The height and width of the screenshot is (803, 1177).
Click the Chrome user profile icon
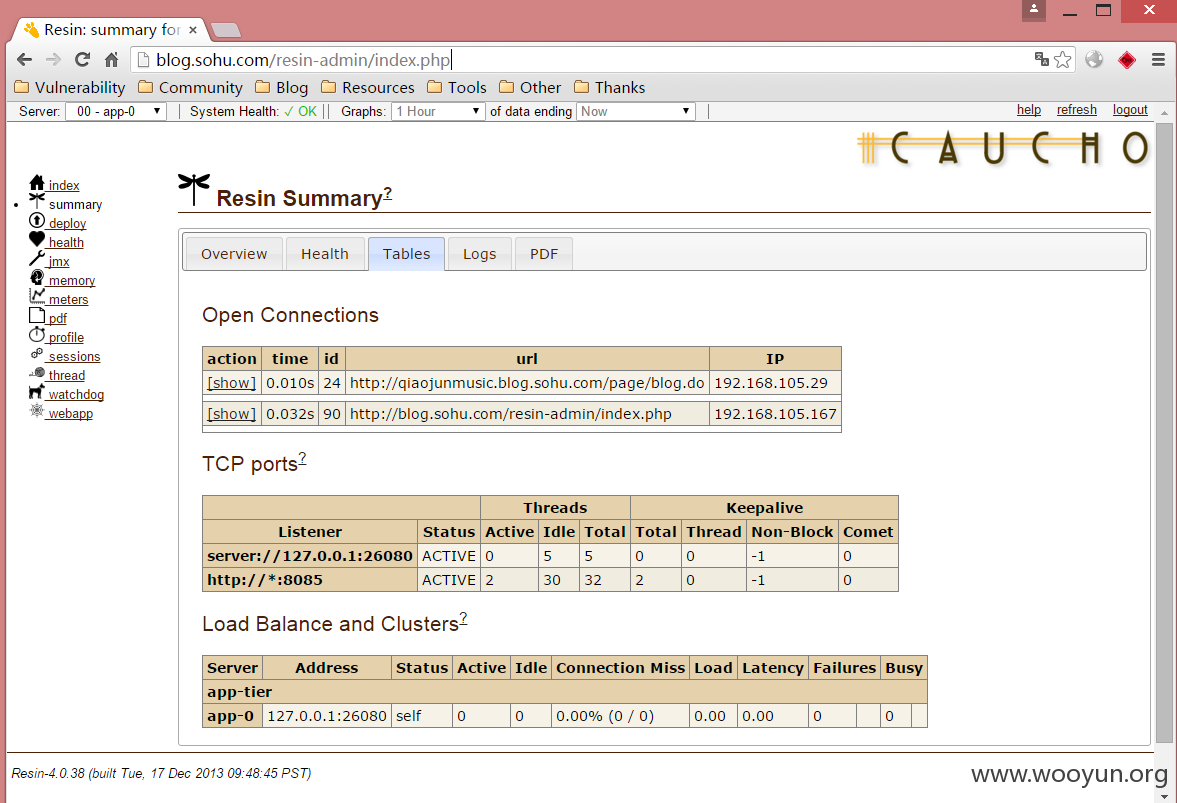(x=1034, y=10)
